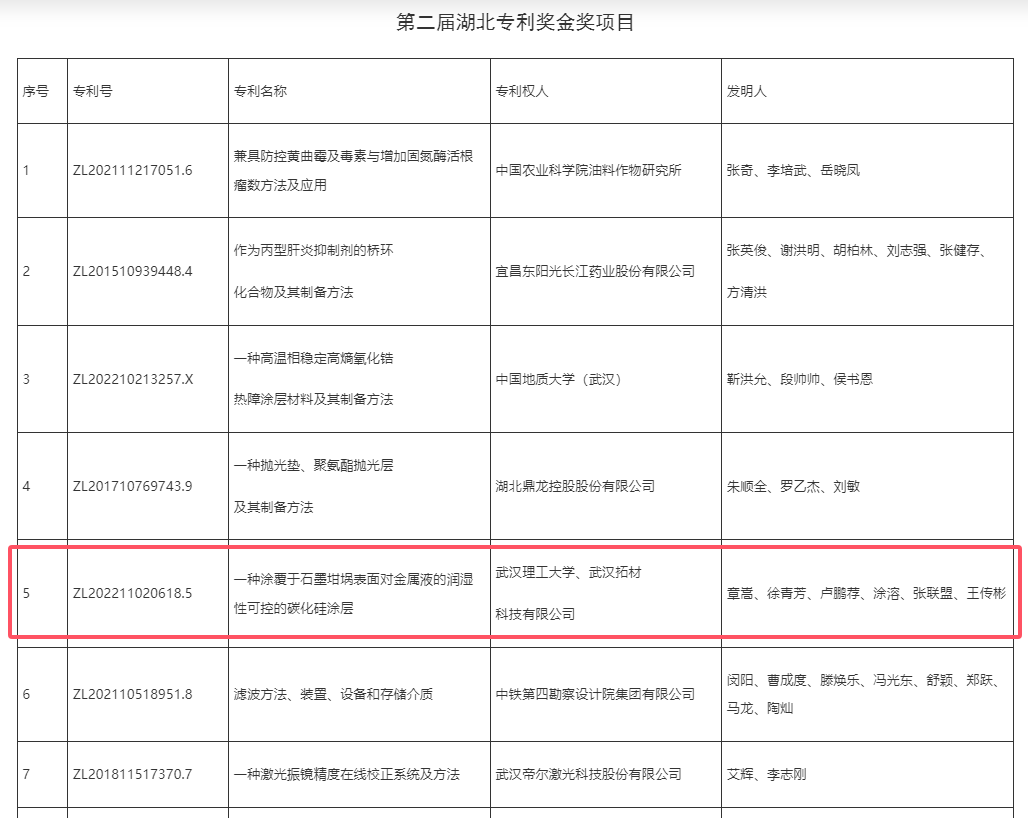Select the 专利权人 column header
The height and width of the screenshot is (818, 1028).
pos(522,91)
